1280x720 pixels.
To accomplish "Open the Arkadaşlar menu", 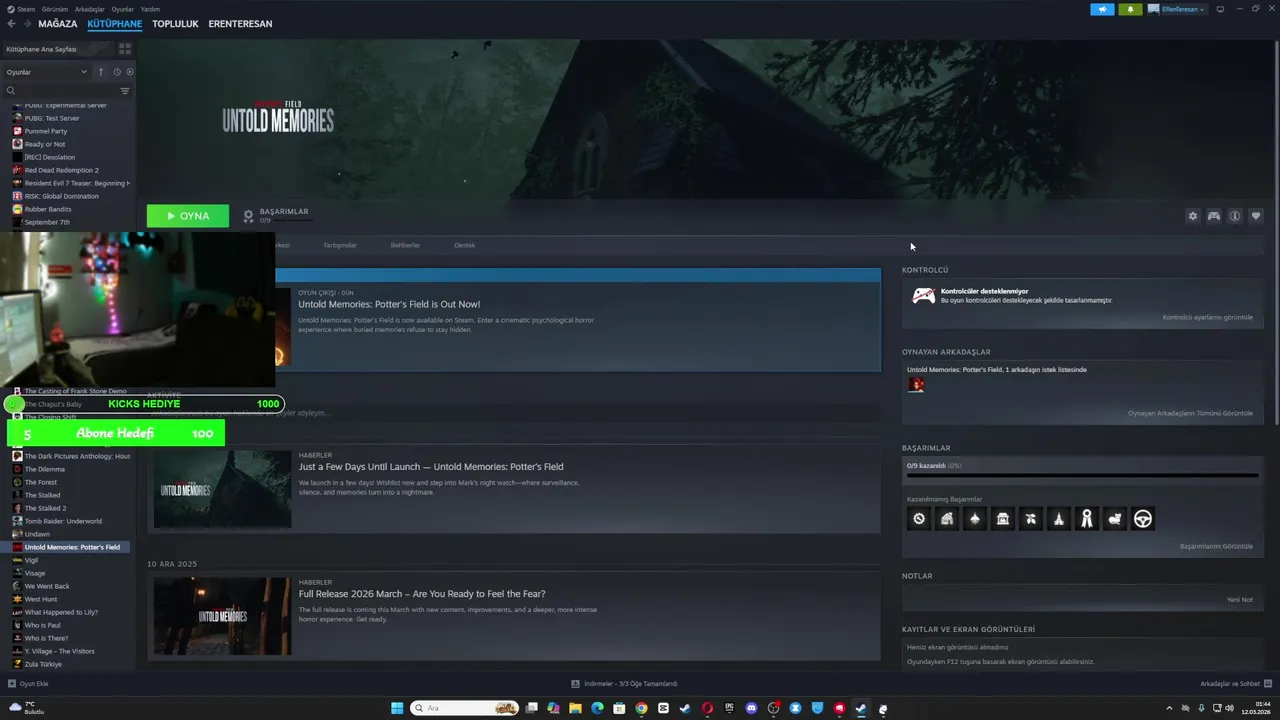I will point(90,9).
